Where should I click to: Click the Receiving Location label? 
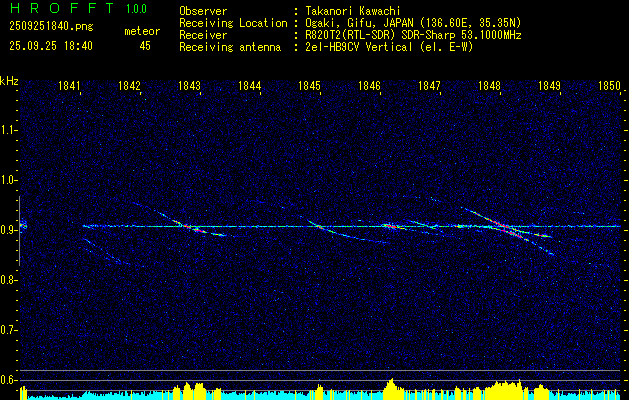233,23
